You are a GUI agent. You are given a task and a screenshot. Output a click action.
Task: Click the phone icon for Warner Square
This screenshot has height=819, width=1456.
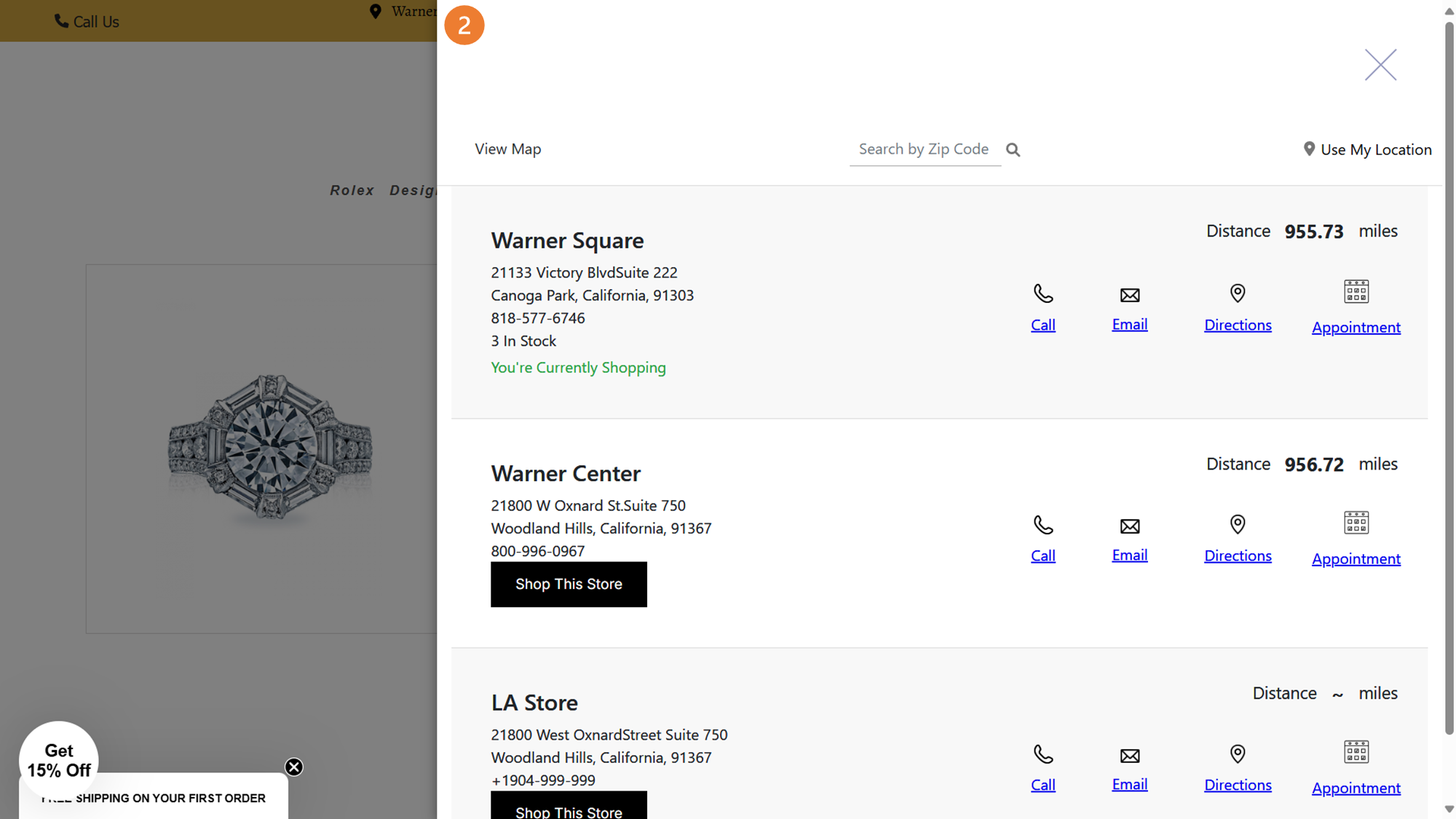[1043, 293]
